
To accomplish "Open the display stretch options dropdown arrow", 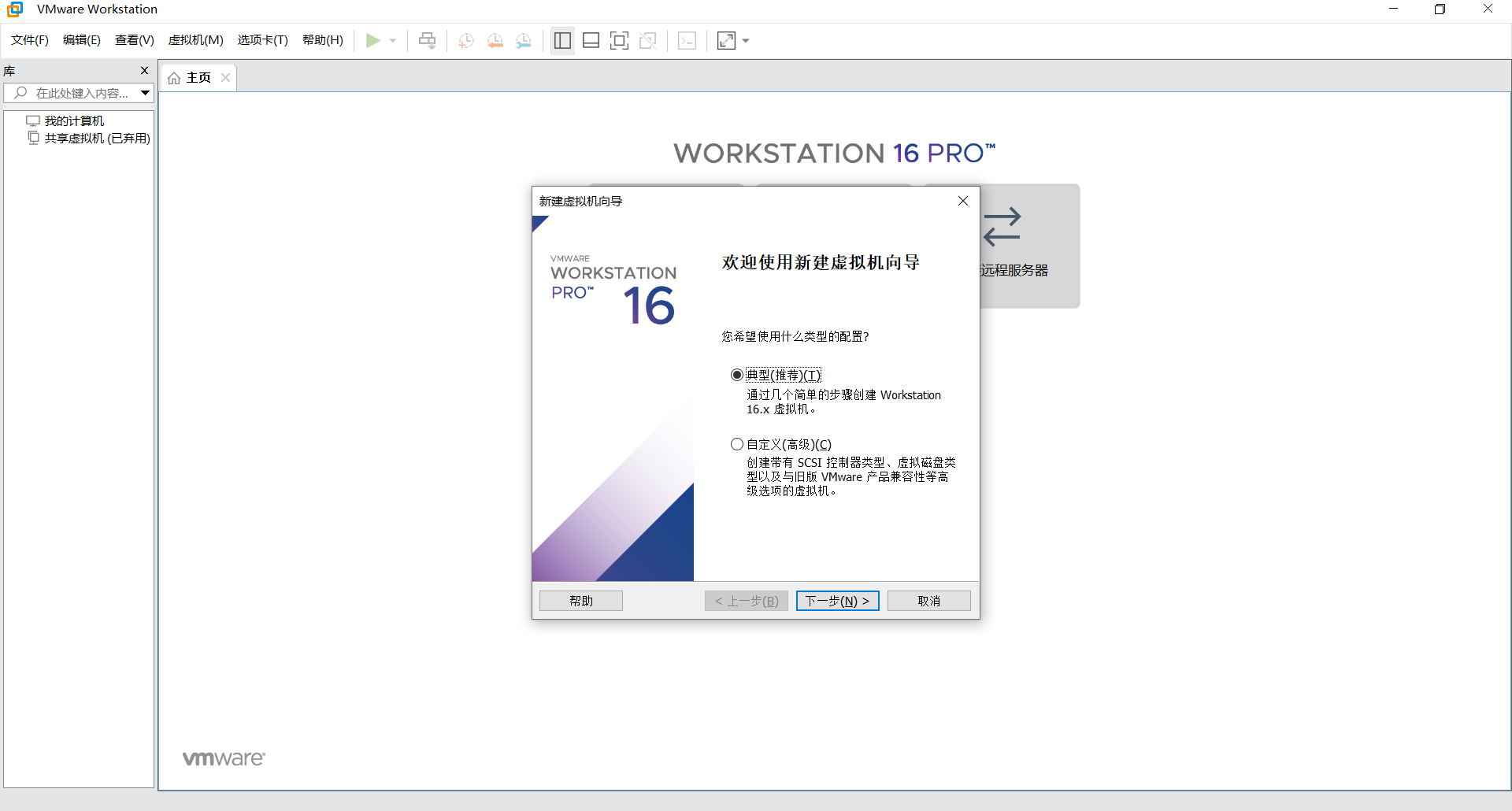I will point(746,41).
